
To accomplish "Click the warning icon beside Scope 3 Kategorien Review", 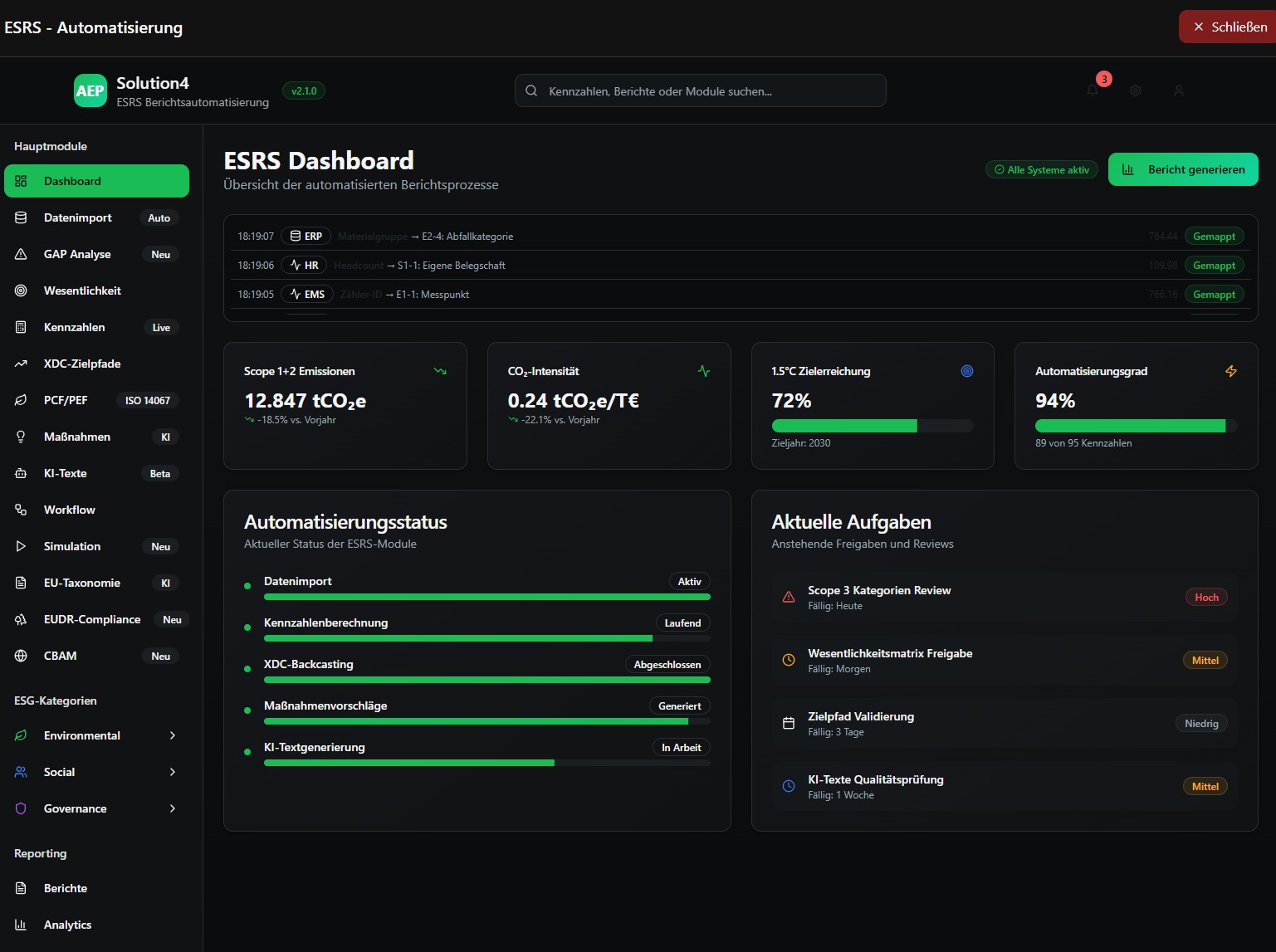I will tap(789, 598).
